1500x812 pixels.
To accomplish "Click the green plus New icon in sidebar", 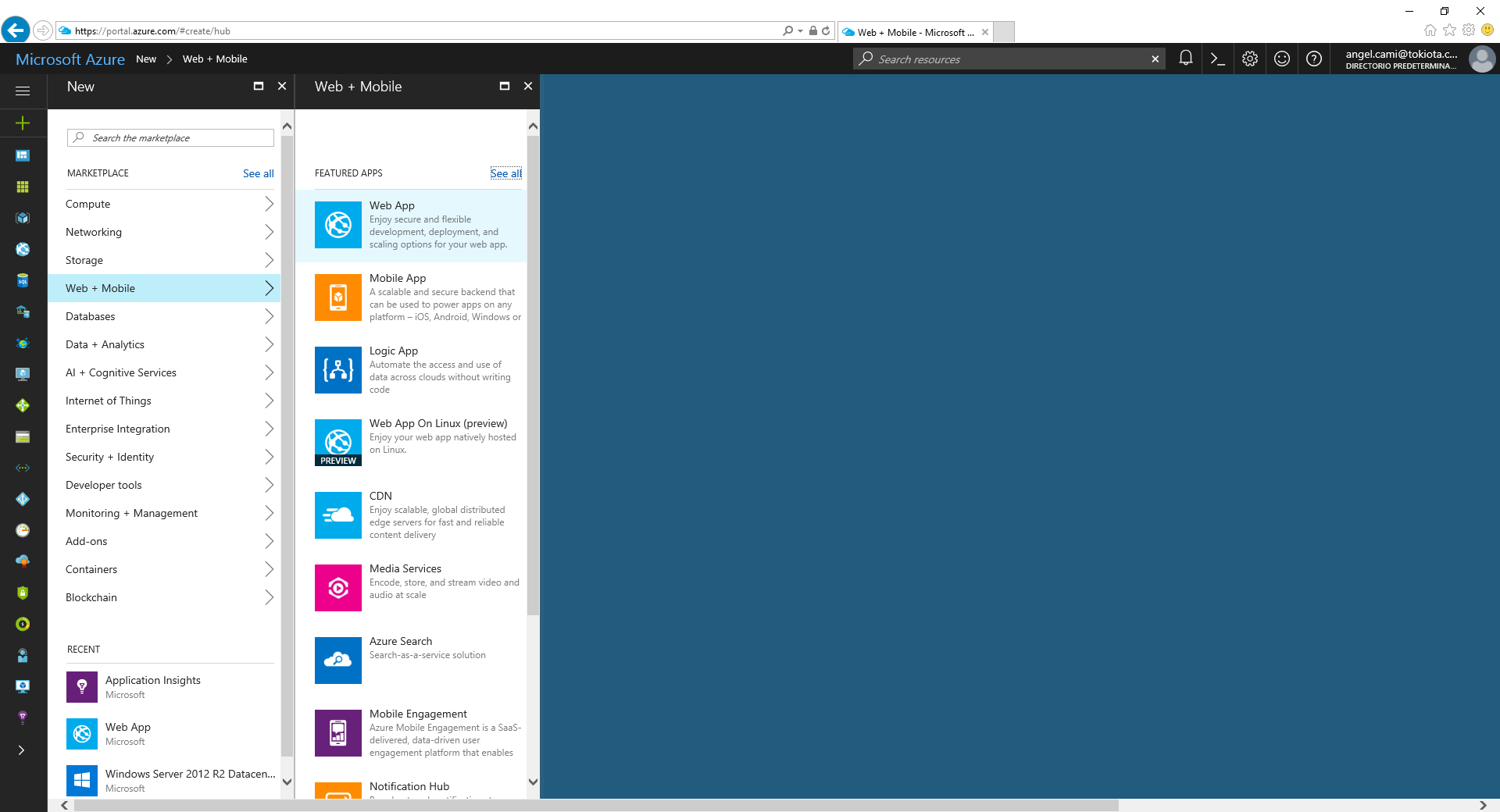I will [x=23, y=123].
